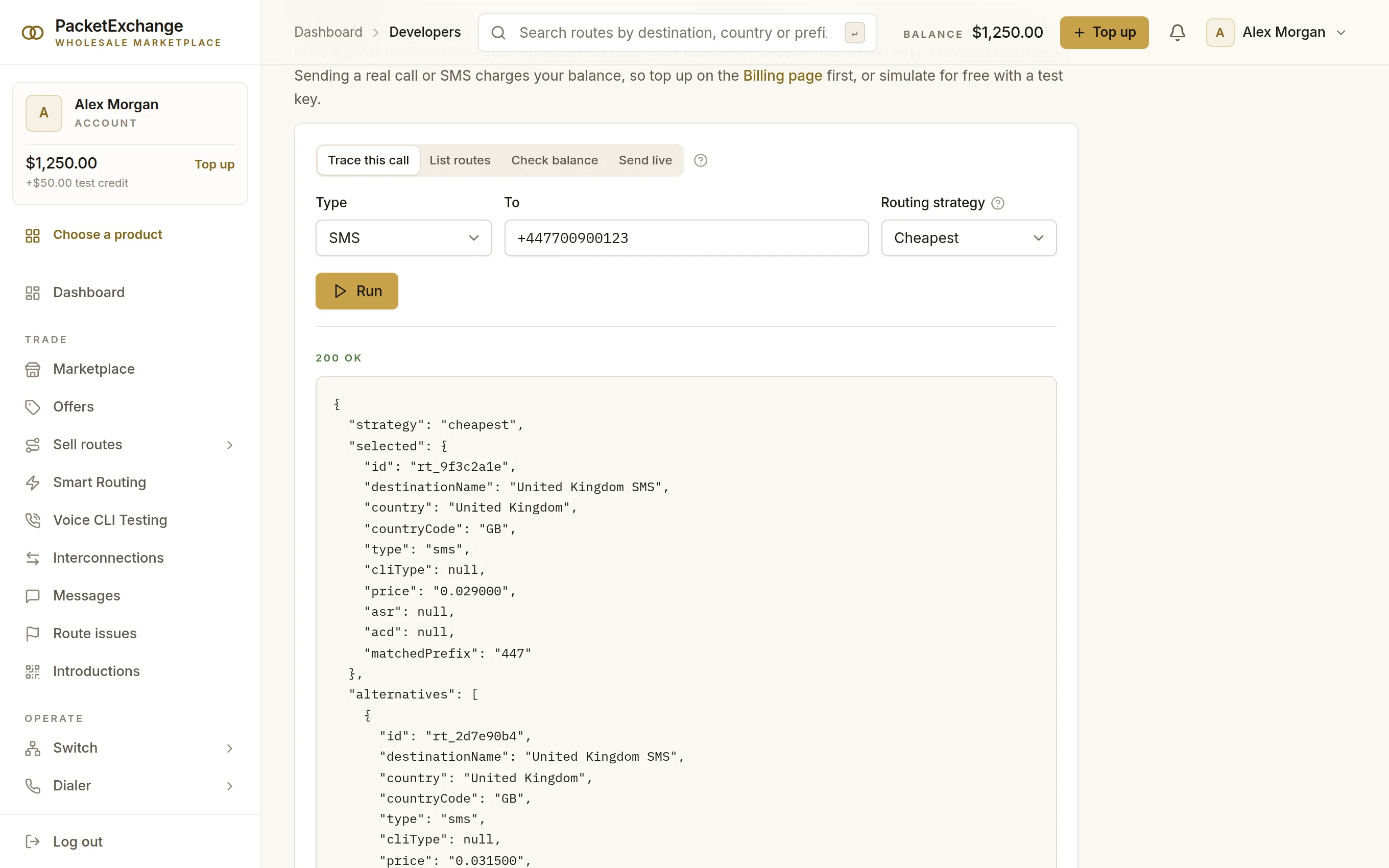Open the notifications bell
1389x868 pixels.
tap(1177, 32)
